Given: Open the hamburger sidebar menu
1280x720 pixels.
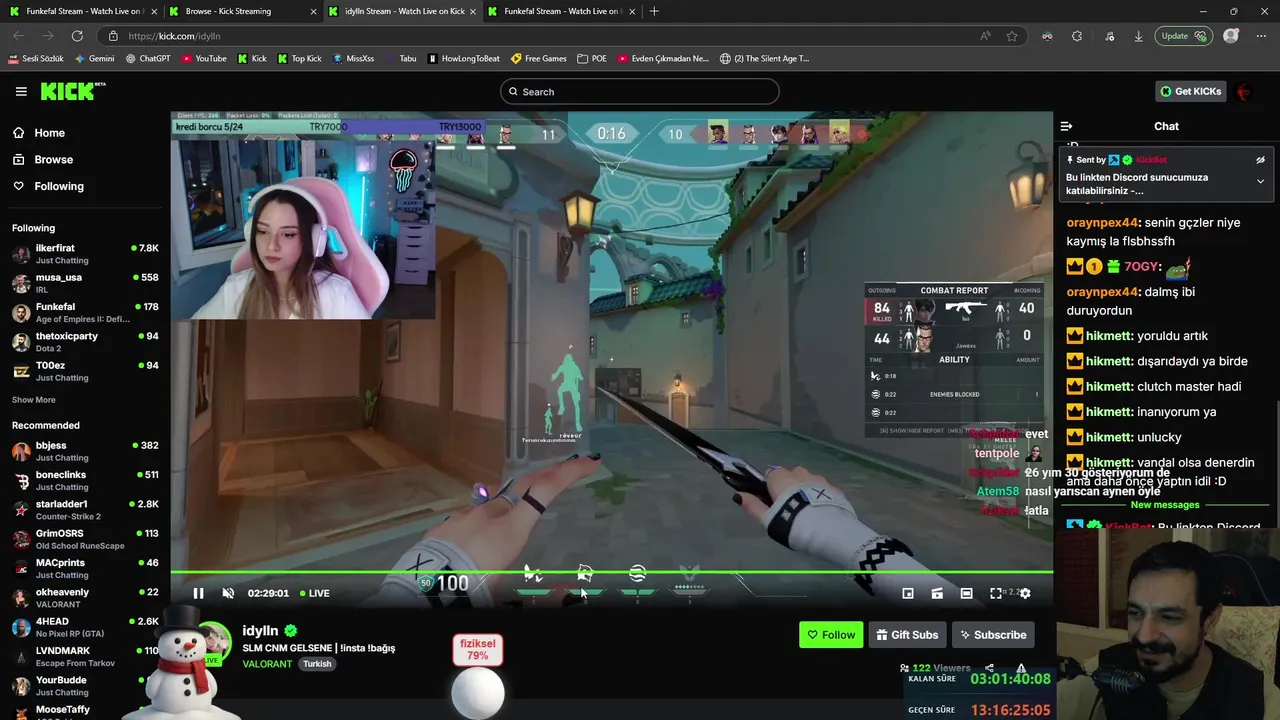Looking at the screenshot, I should tap(21, 91).
